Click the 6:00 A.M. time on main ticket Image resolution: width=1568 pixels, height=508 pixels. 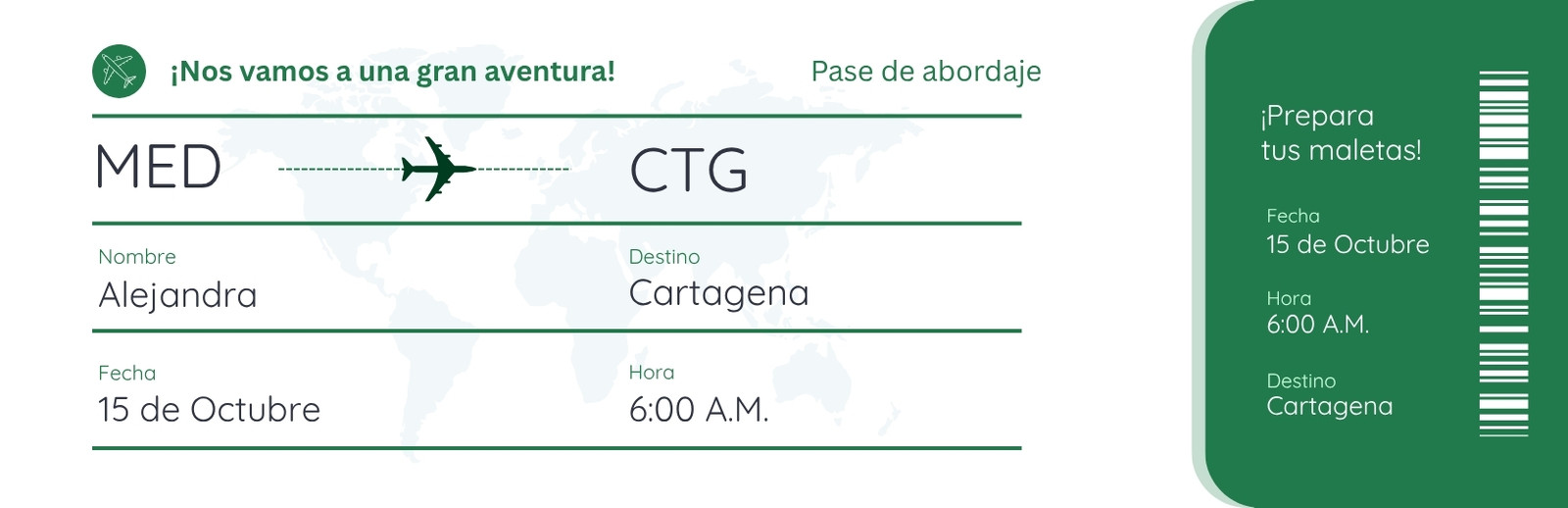coord(699,409)
